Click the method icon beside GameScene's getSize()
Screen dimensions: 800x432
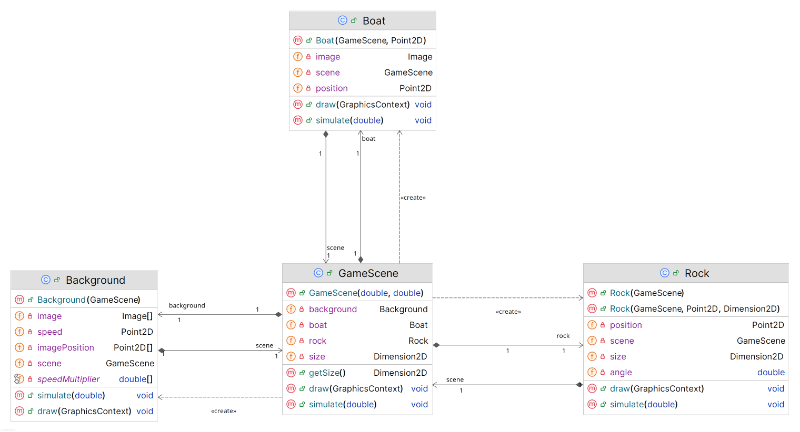point(291,372)
